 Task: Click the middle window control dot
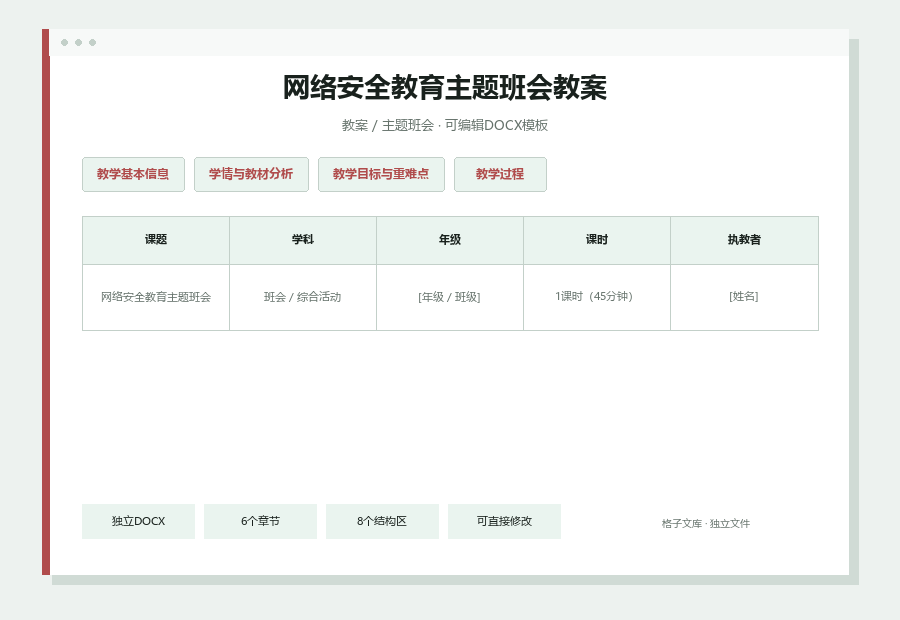(x=79, y=42)
